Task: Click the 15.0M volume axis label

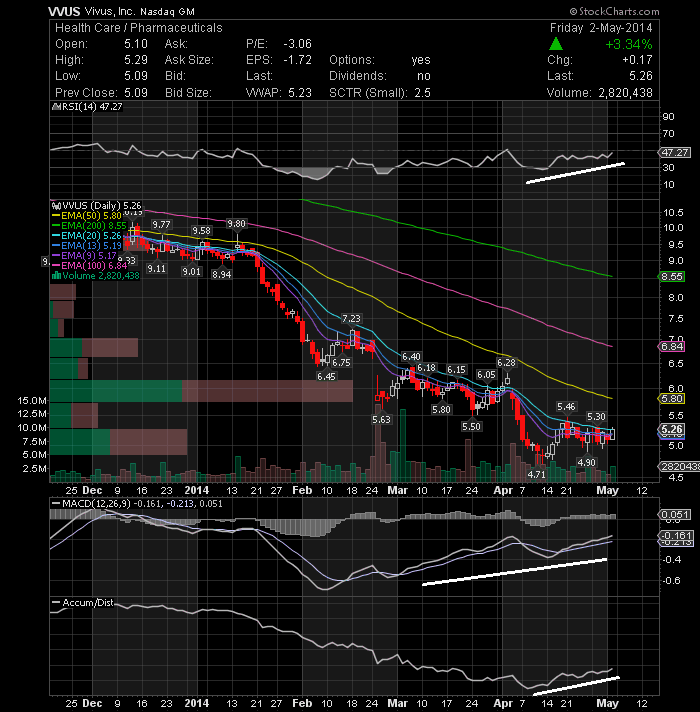Action: coord(32,400)
